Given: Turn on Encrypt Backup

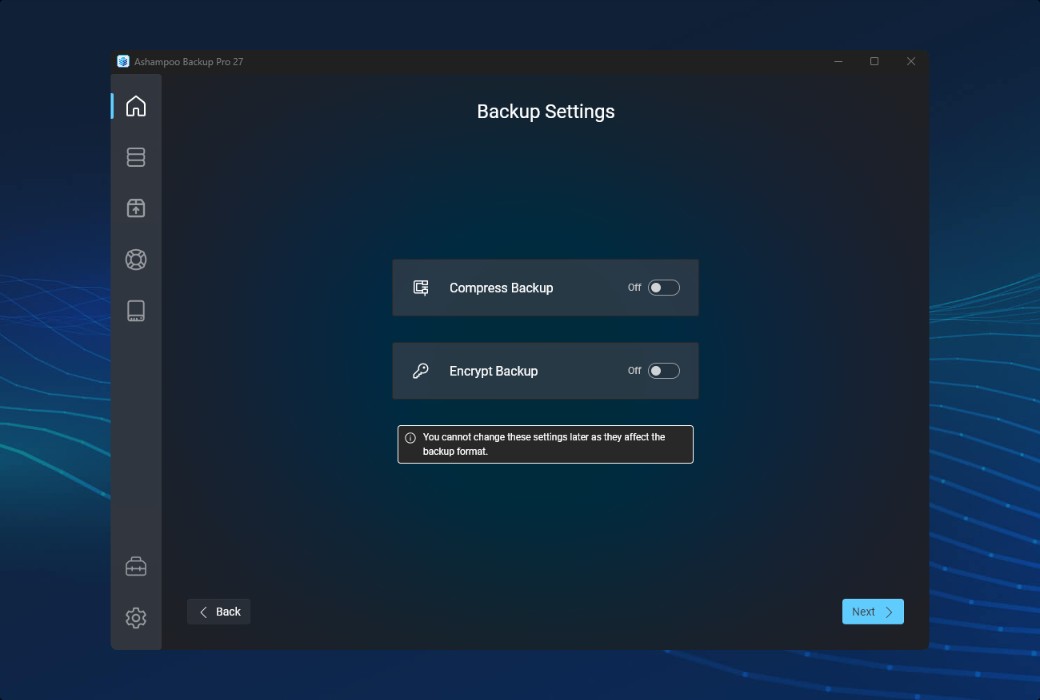Looking at the screenshot, I should click(661, 370).
